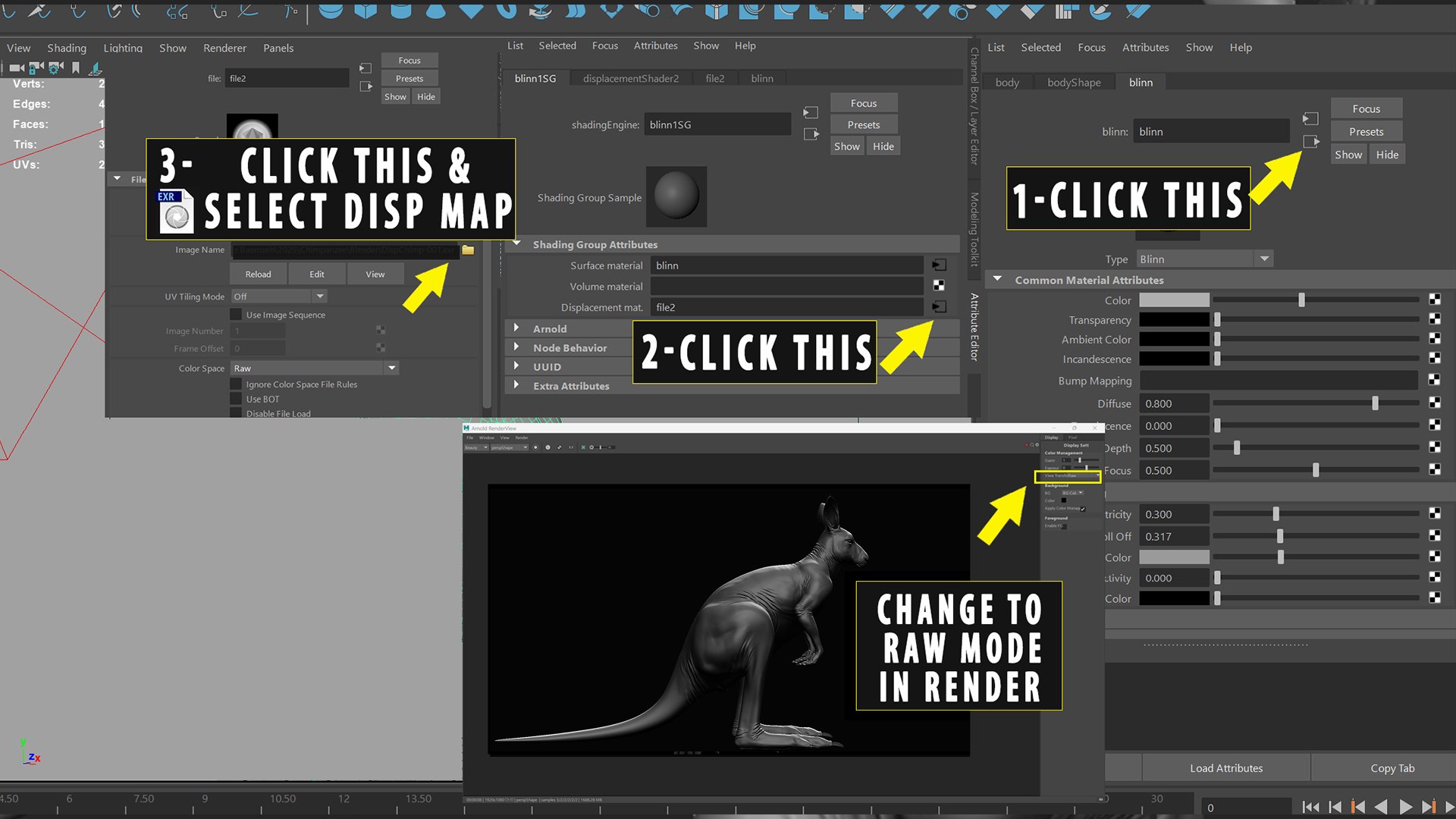Click the Load Attributes button
The image size is (1456, 819).
(x=1226, y=768)
